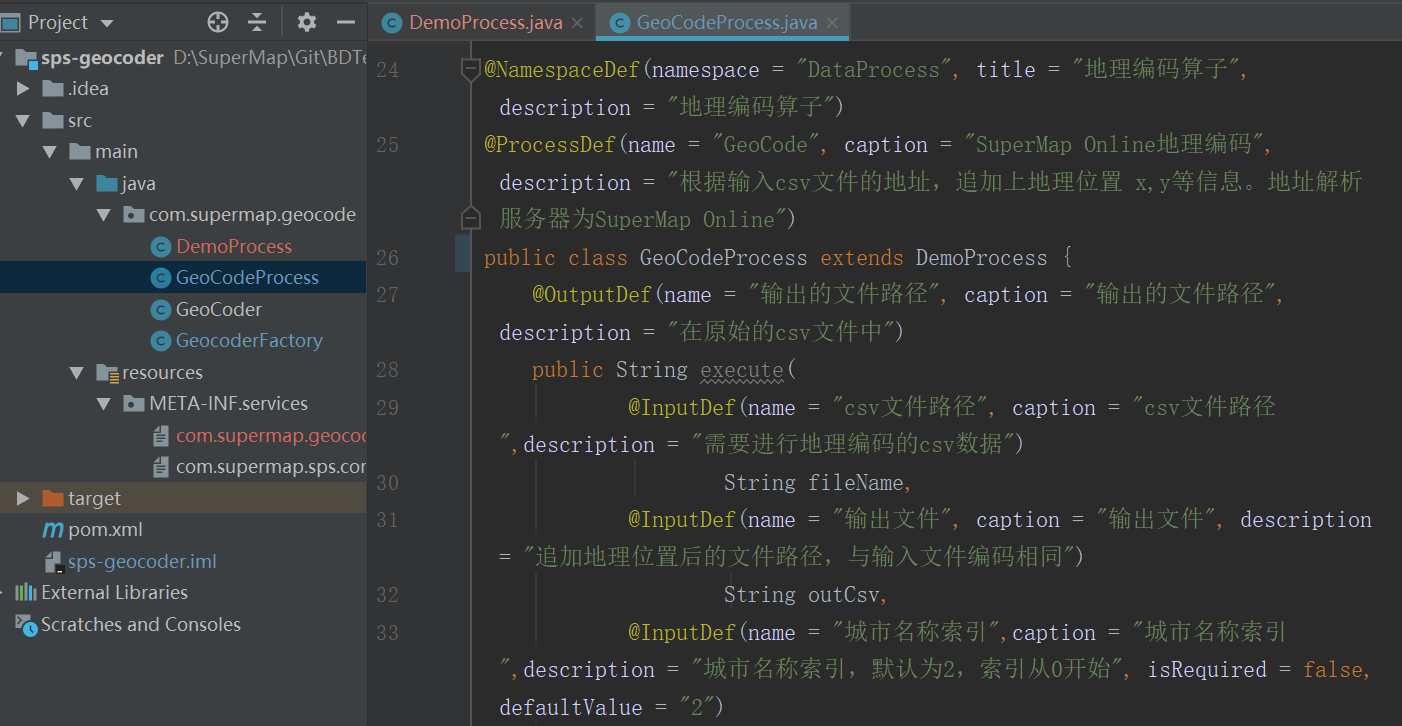Collapse the src folder

pyautogui.click(x=23, y=120)
